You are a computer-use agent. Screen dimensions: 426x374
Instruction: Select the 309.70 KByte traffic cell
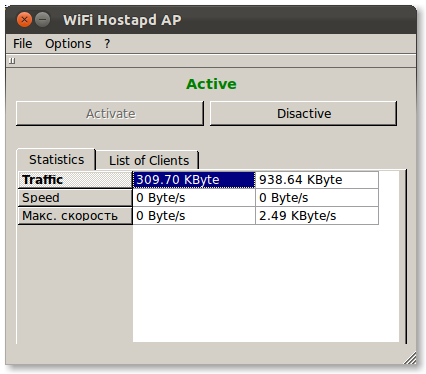[x=194, y=180]
